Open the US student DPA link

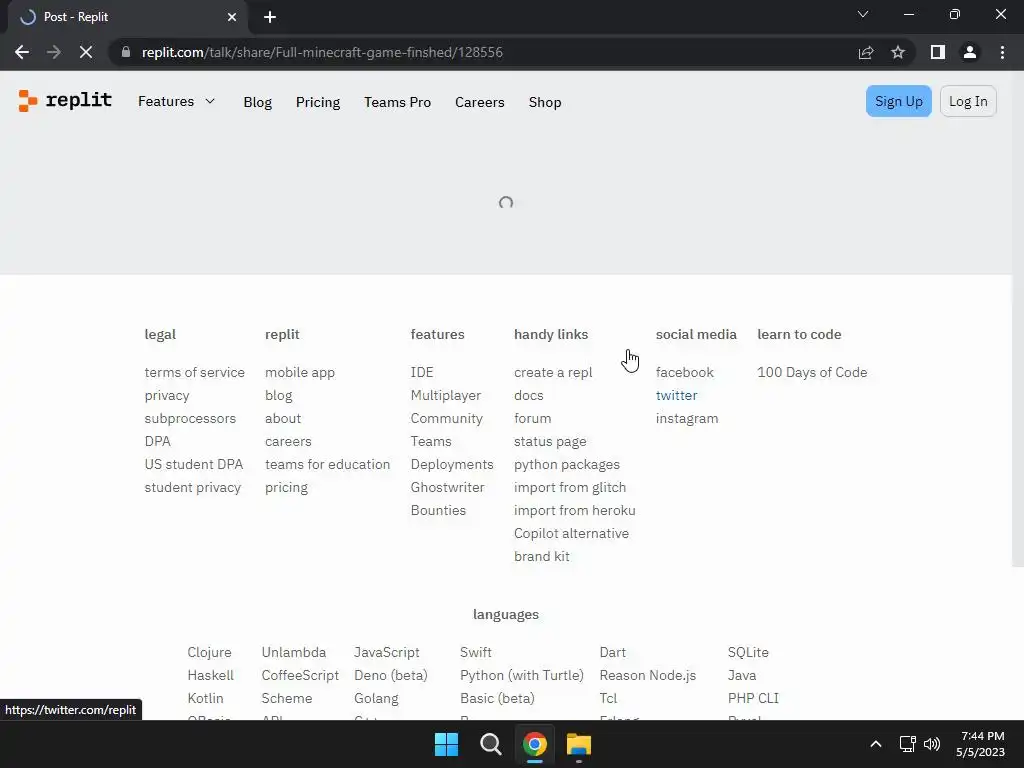pyautogui.click(x=193, y=464)
